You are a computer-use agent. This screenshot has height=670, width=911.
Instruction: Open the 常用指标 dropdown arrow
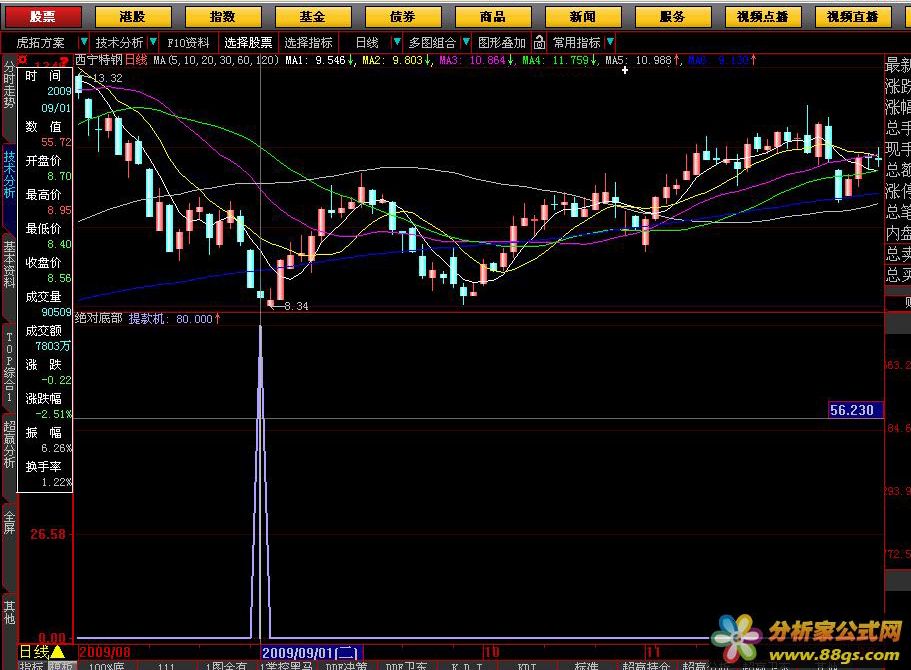[610, 43]
